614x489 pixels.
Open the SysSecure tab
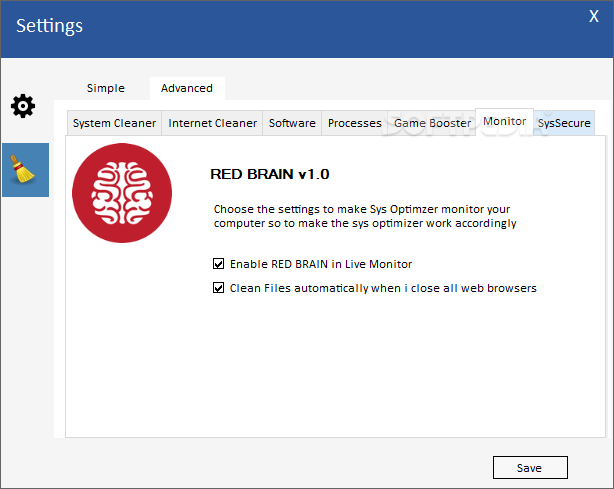[x=564, y=123]
